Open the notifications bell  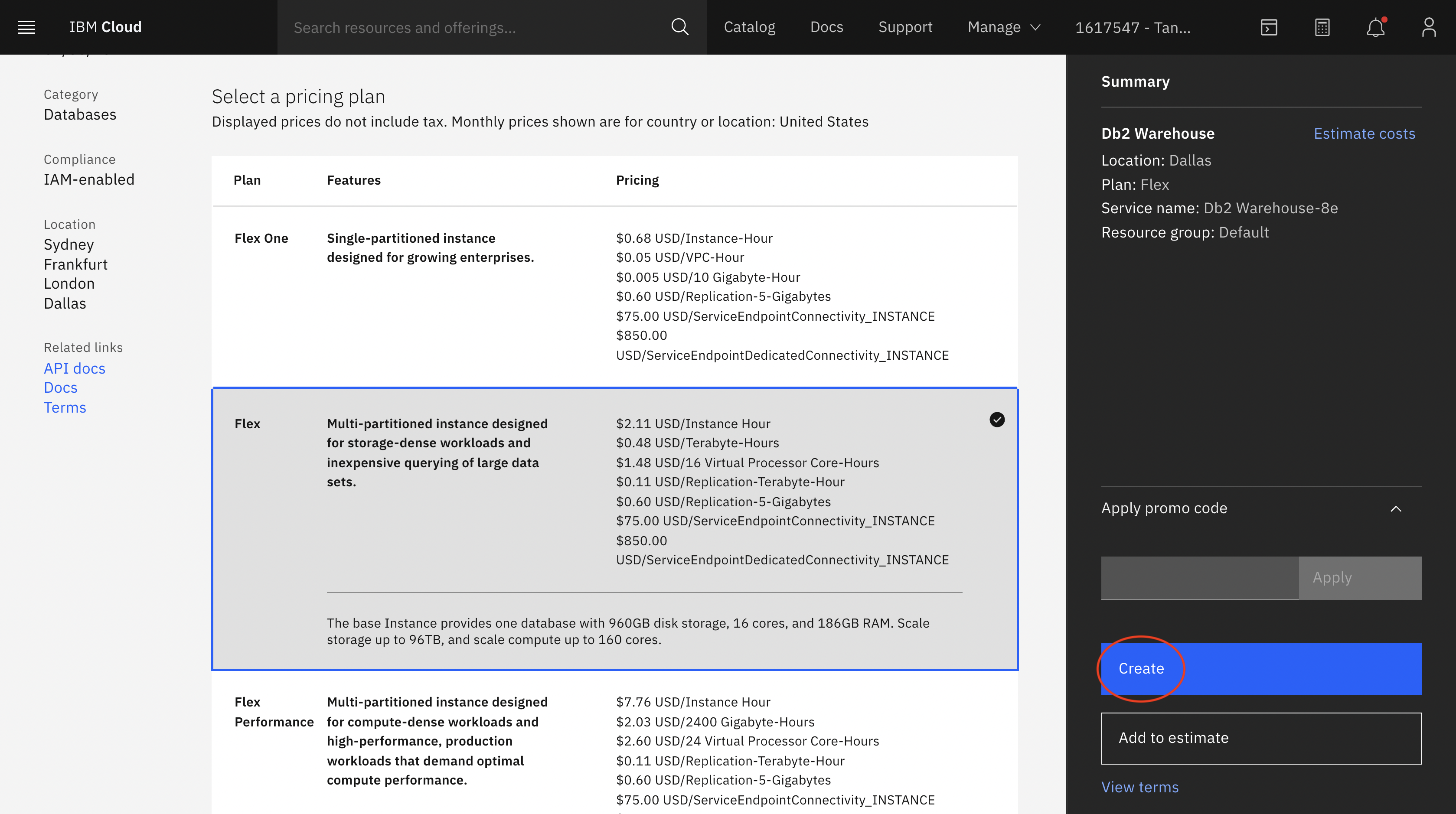(1375, 27)
